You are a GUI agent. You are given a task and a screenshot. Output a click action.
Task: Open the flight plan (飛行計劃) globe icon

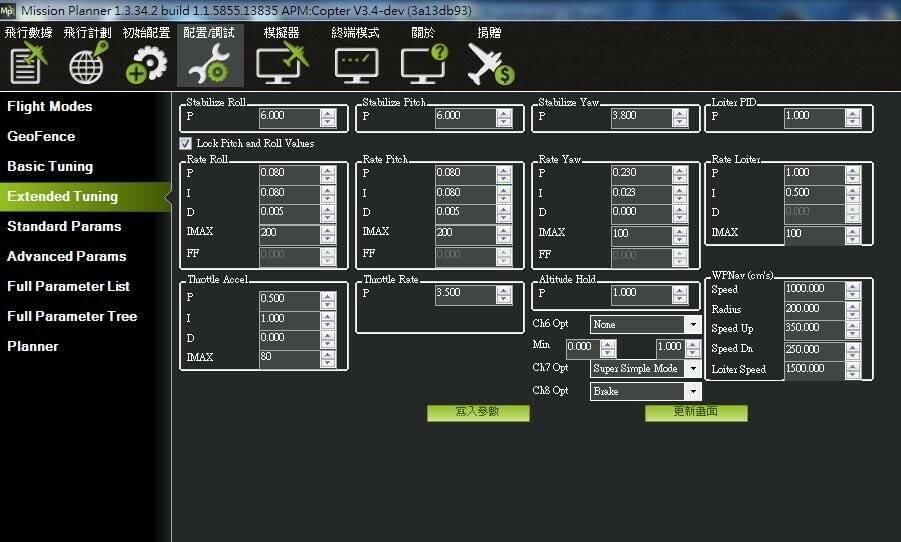(88, 63)
